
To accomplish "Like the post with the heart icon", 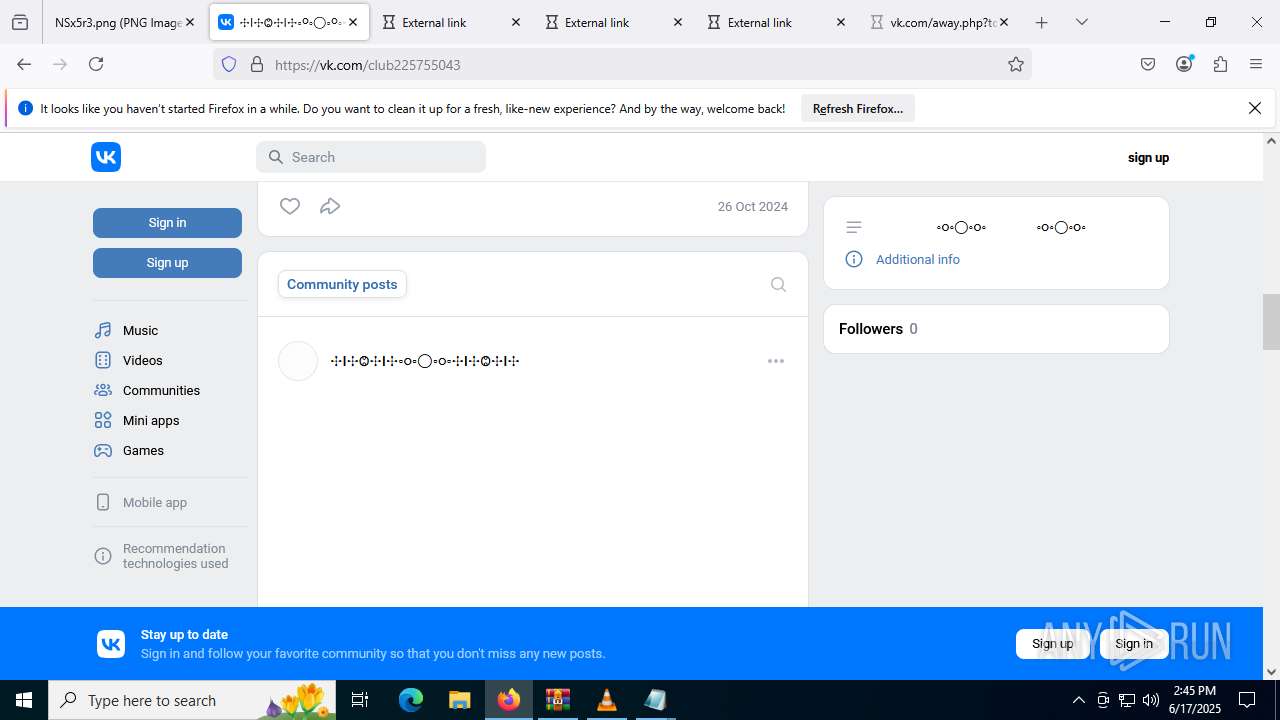I will [x=290, y=206].
